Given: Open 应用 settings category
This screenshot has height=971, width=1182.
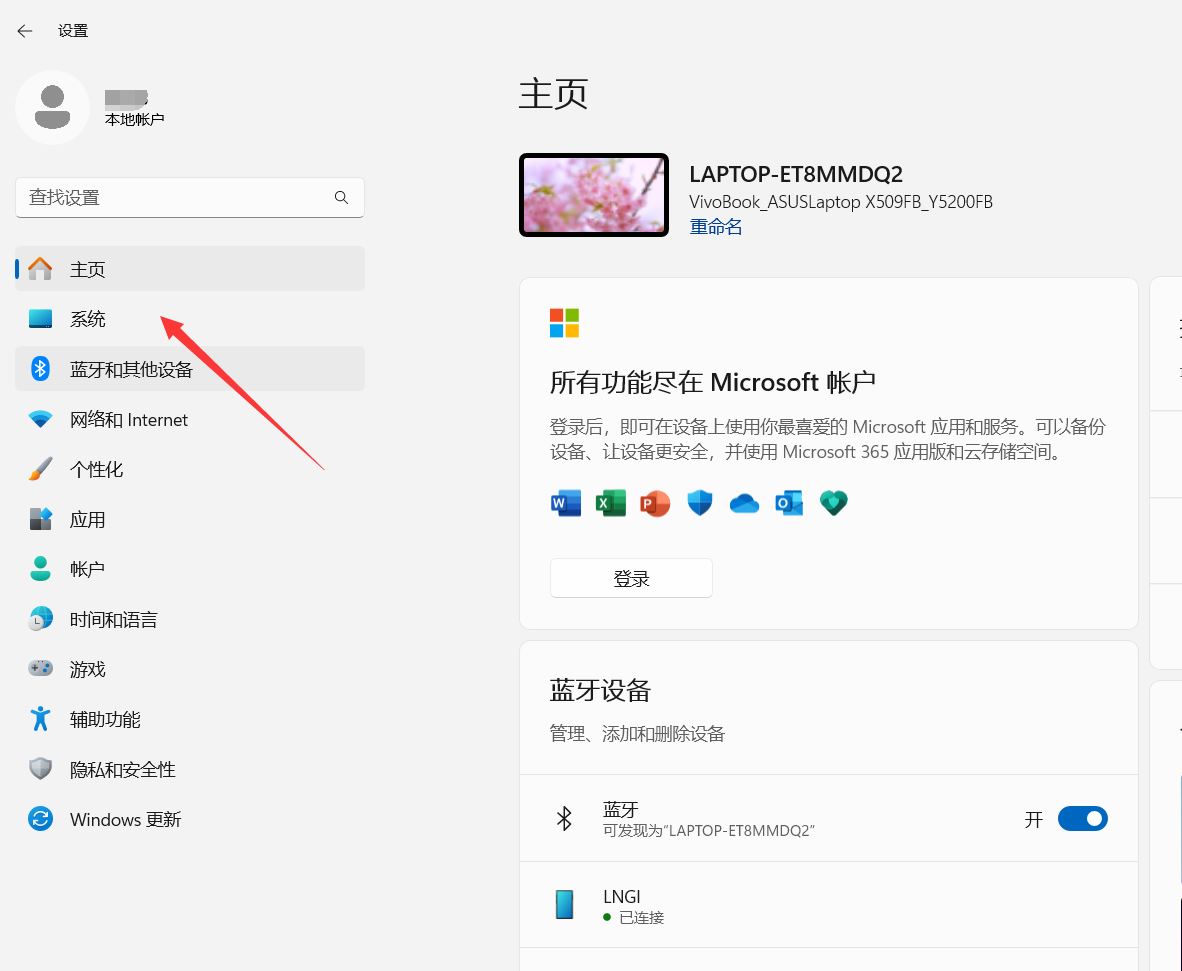Looking at the screenshot, I should click(x=88, y=520).
